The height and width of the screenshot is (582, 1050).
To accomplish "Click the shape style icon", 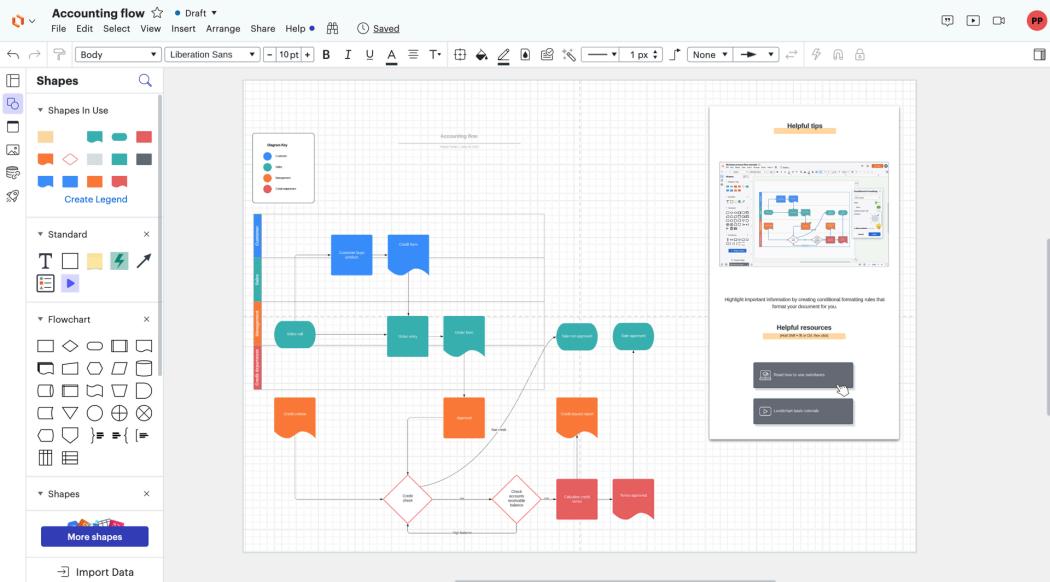I will 460,55.
